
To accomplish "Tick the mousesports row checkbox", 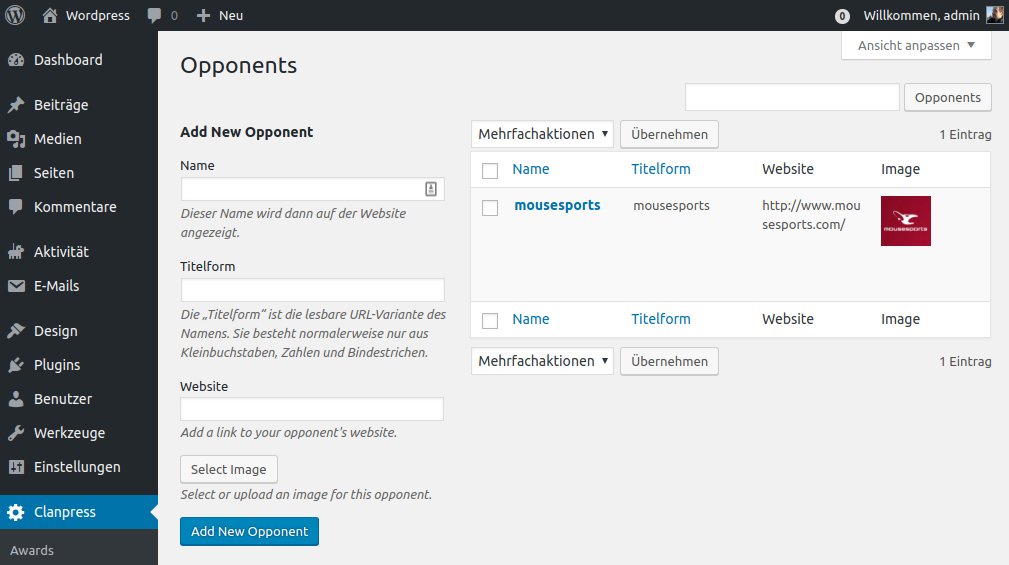I will click(x=490, y=208).
